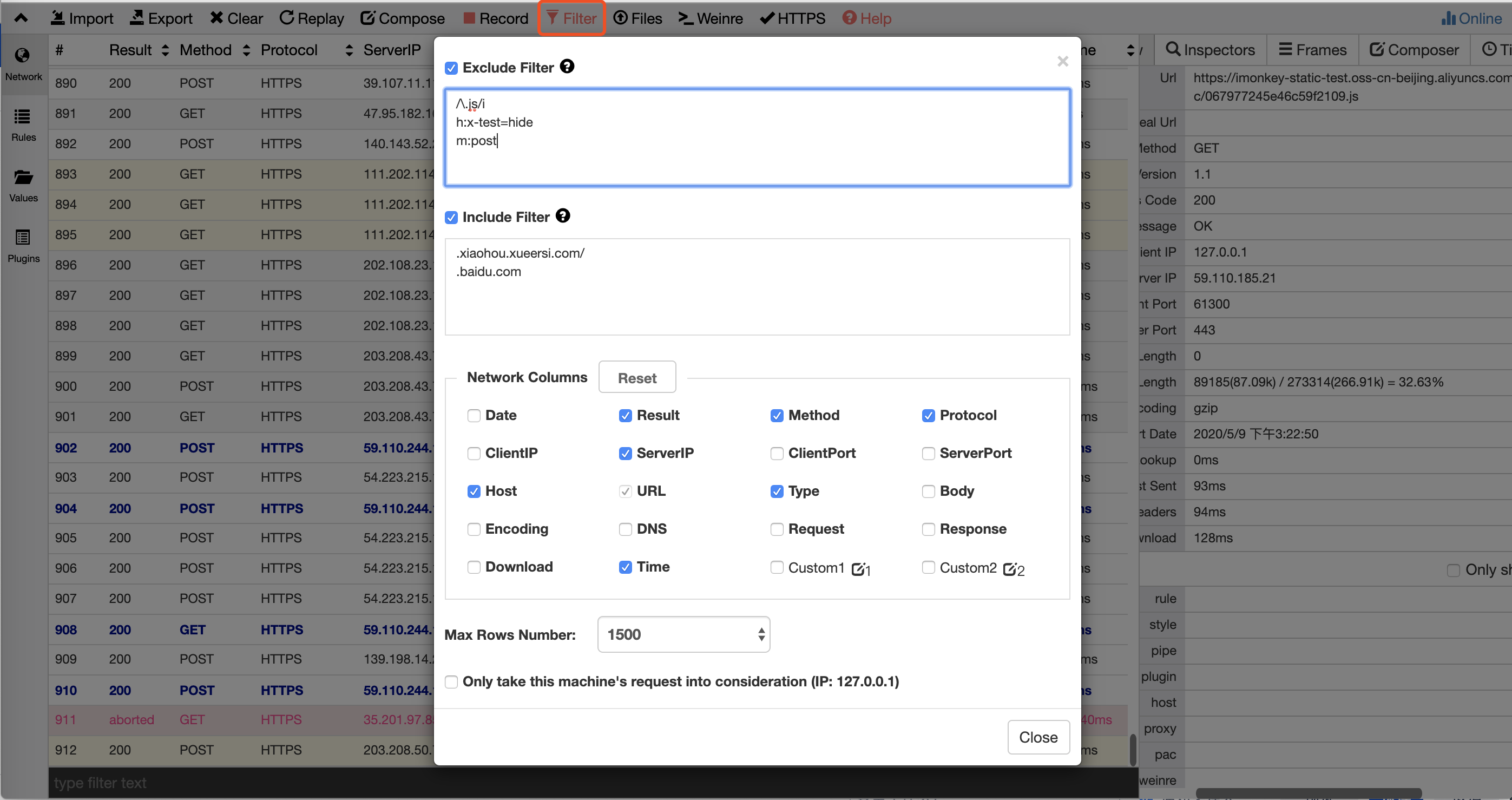Image resolution: width=1512 pixels, height=800 pixels.
Task: Enable the Response column checkbox
Action: click(x=928, y=529)
